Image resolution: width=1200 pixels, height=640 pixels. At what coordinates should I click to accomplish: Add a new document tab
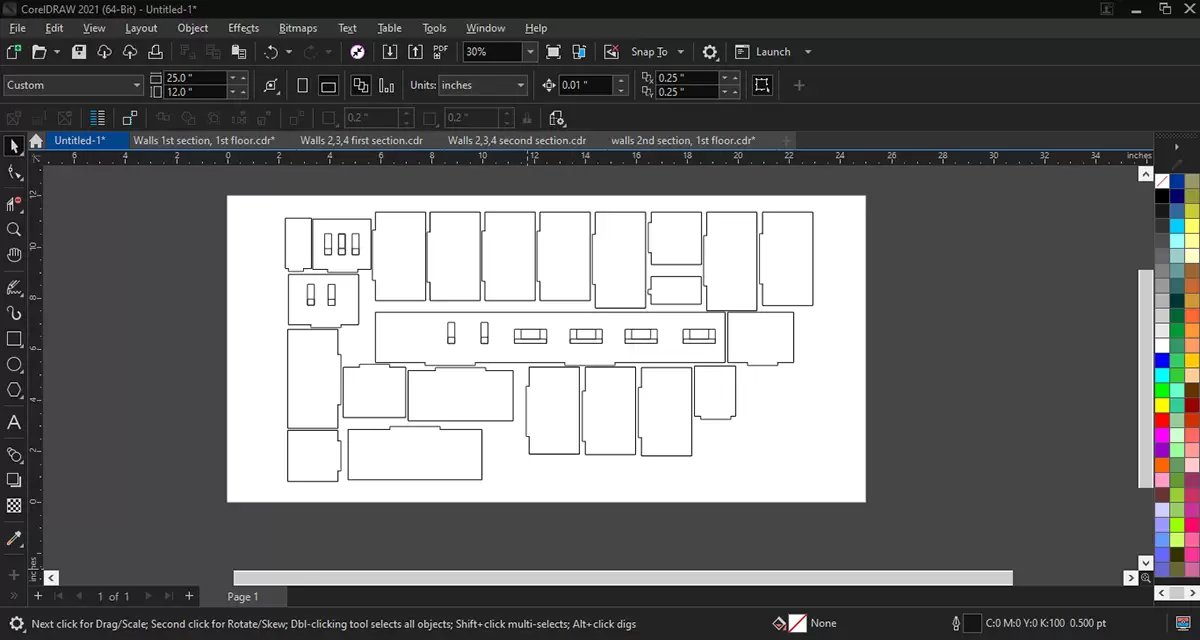pyautogui.click(x=787, y=141)
